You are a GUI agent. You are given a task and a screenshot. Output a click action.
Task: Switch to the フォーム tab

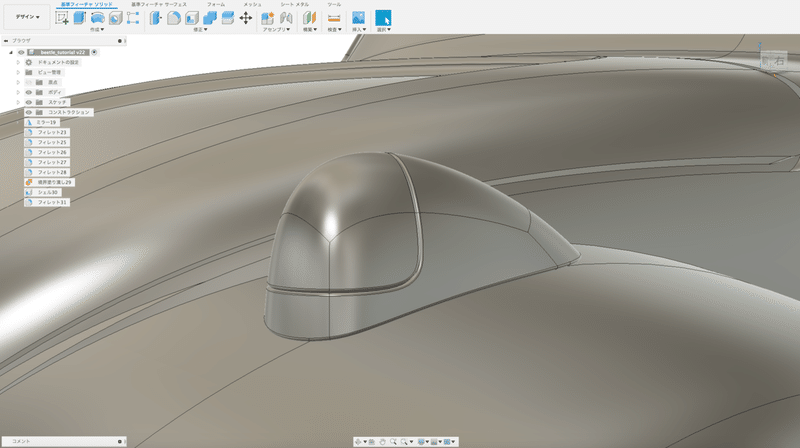click(216, 5)
